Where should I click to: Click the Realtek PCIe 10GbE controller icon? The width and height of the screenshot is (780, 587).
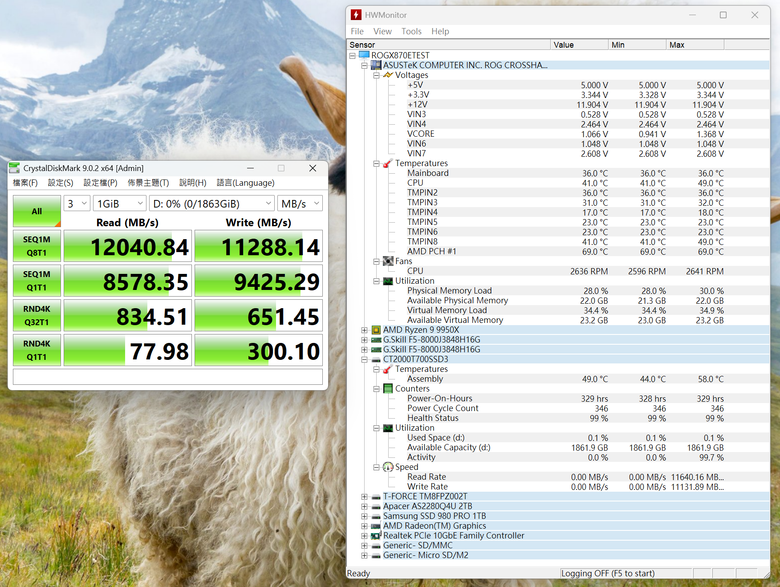(376, 536)
